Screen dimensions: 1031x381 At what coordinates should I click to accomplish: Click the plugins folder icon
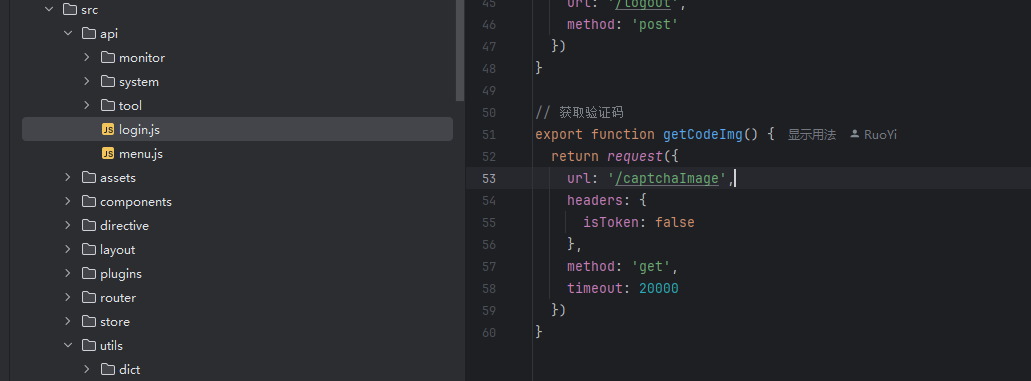[89, 274]
